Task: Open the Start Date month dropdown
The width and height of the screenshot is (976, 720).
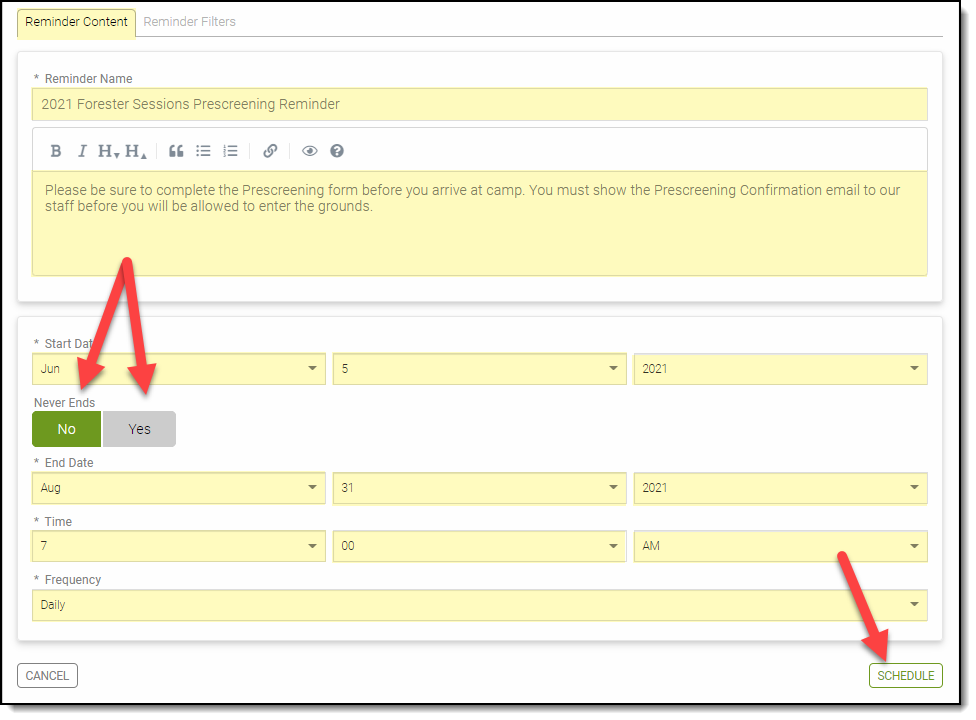Action: pyautogui.click(x=178, y=369)
